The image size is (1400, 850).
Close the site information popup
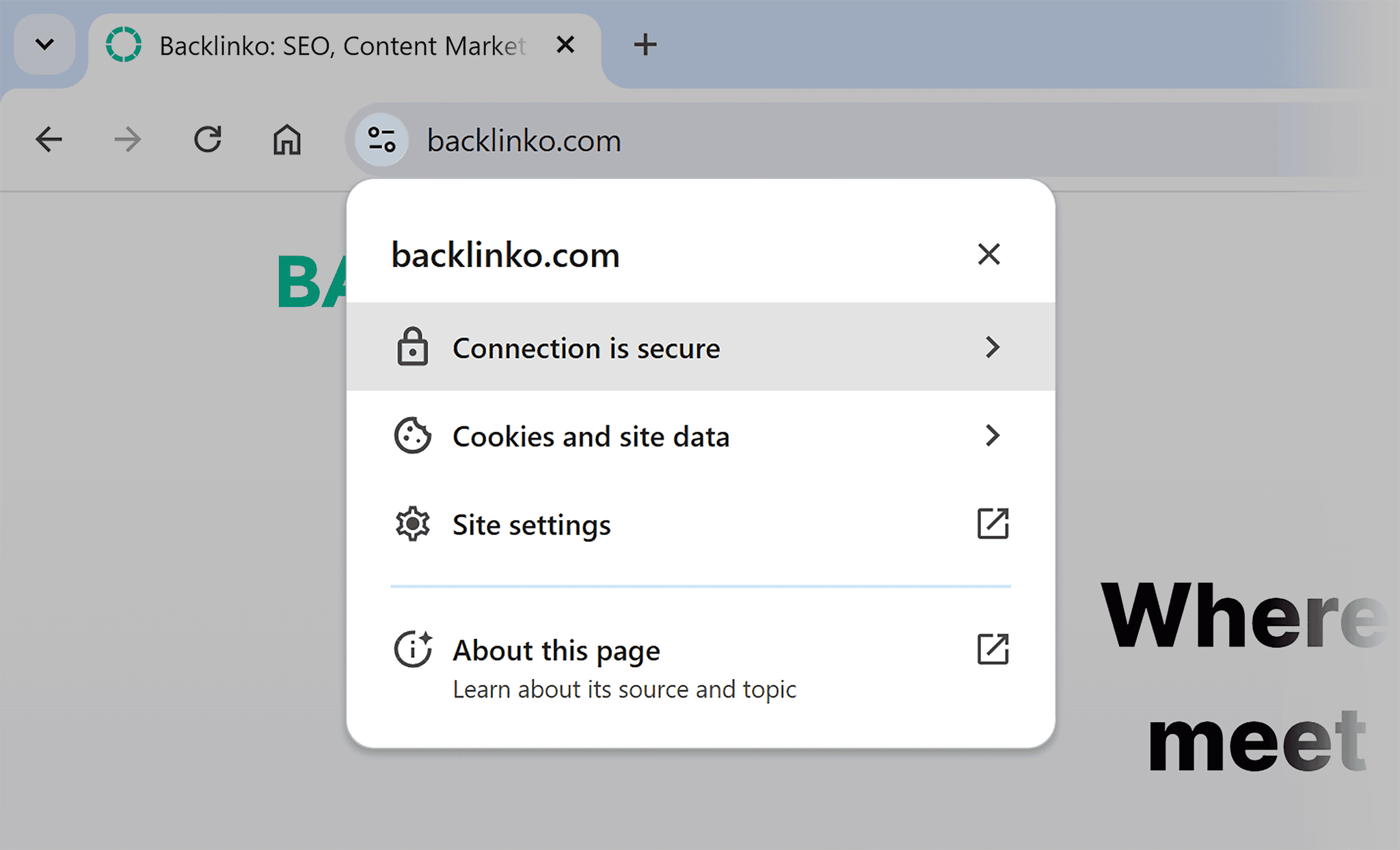click(988, 254)
